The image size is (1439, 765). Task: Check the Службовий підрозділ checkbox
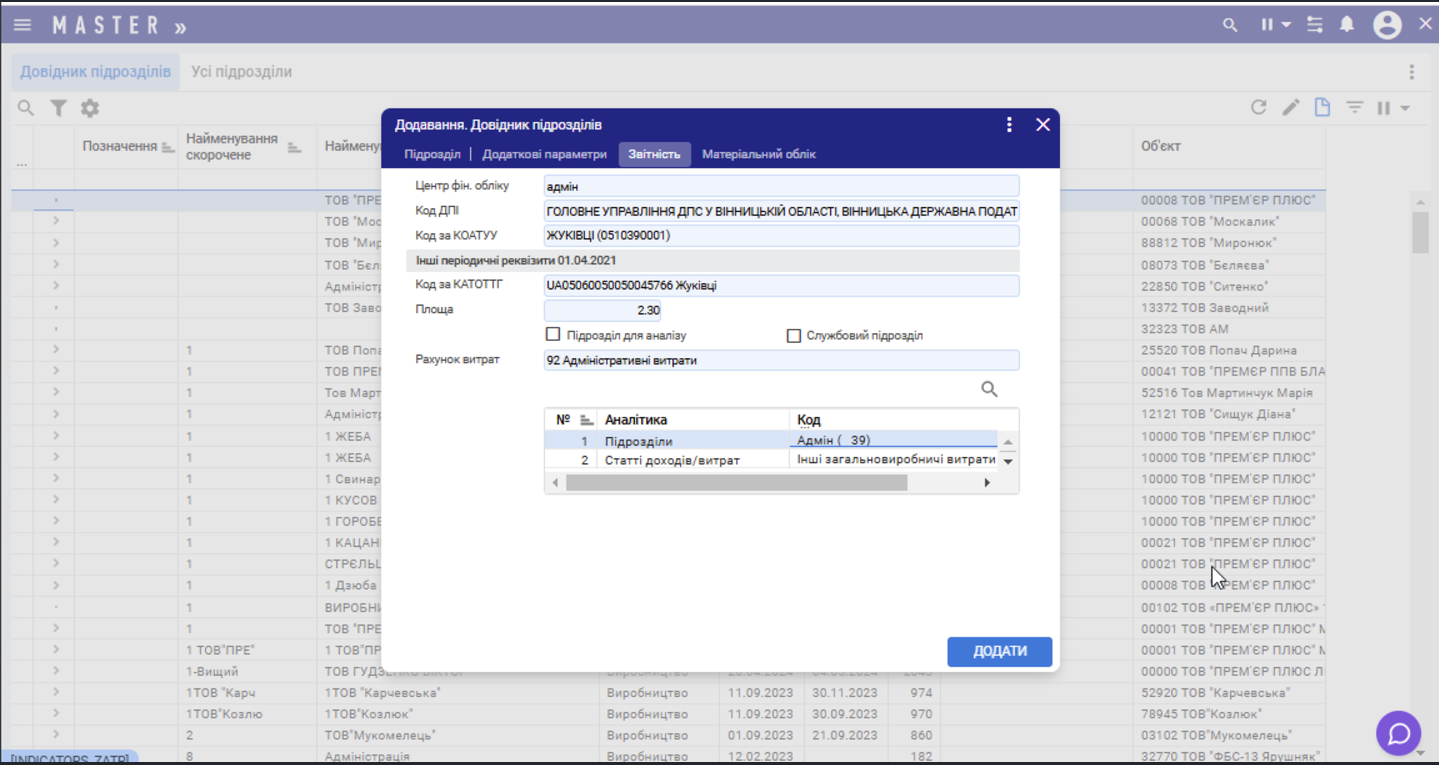click(794, 336)
